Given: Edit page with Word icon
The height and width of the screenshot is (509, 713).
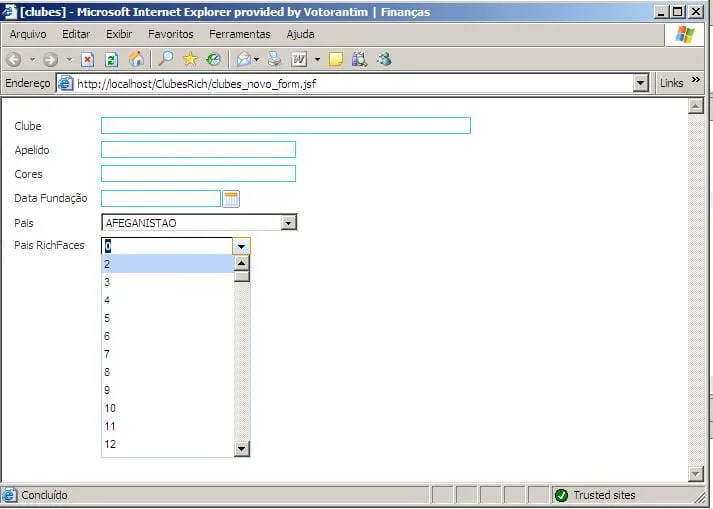Looking at the screenshot, I should click(299, 59).
